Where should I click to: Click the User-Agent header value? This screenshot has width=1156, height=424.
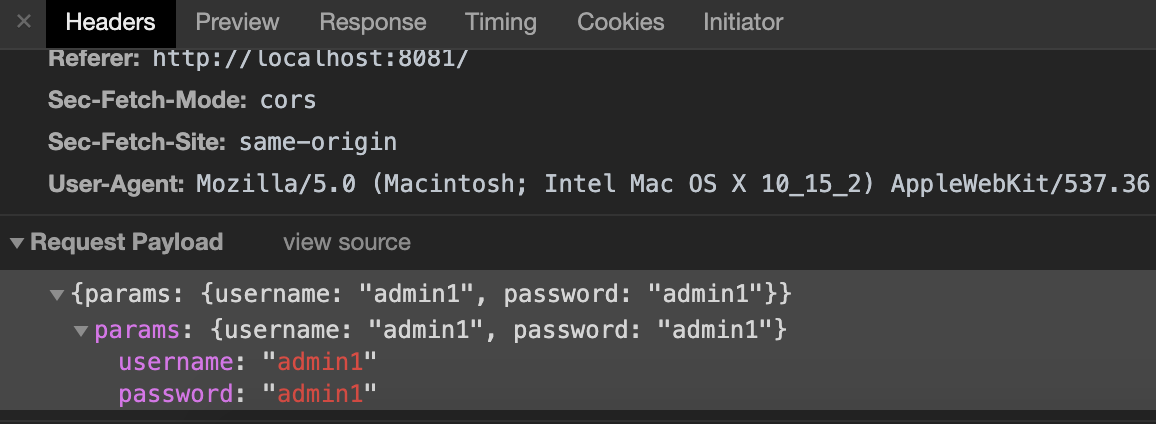pyautogui.click(x=672, y=184)
